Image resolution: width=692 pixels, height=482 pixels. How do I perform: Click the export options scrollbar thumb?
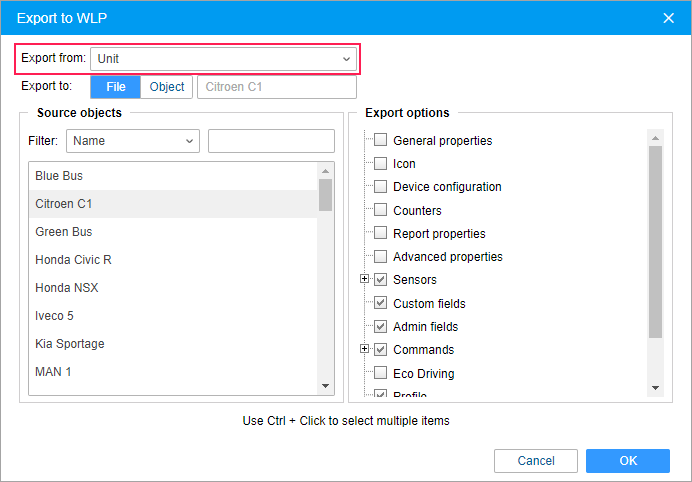click(x=655, y=242)
